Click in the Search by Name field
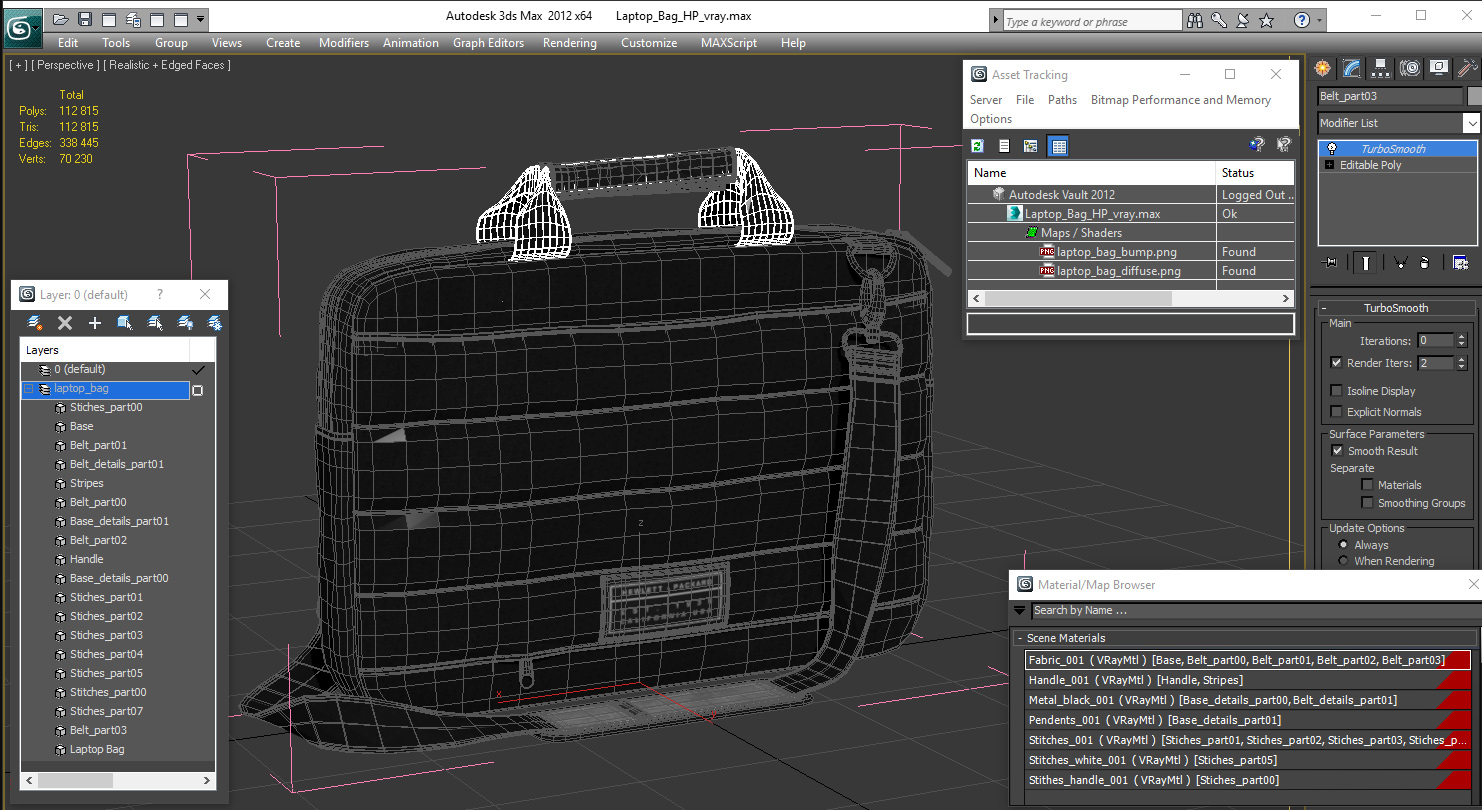 click(1255, 610)
